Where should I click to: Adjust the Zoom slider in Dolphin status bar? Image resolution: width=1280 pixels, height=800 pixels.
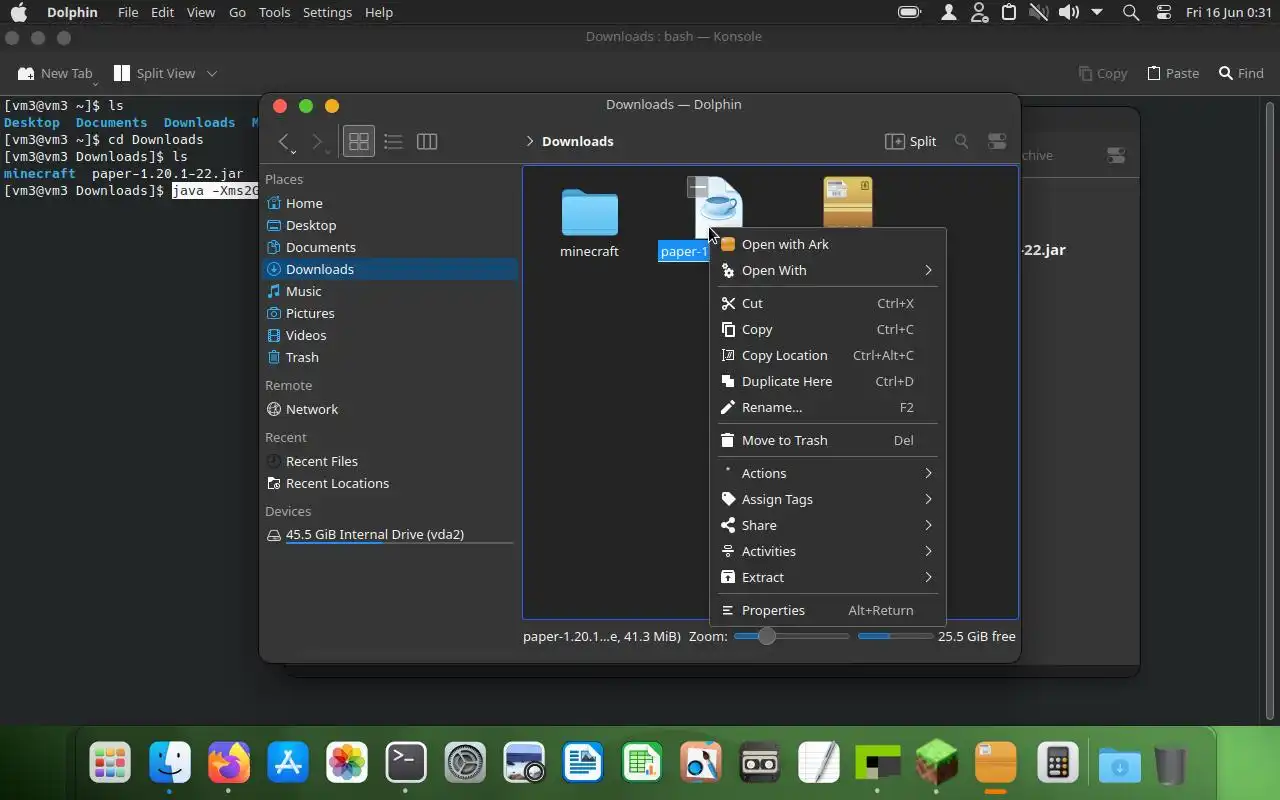[x=791, y=636]
